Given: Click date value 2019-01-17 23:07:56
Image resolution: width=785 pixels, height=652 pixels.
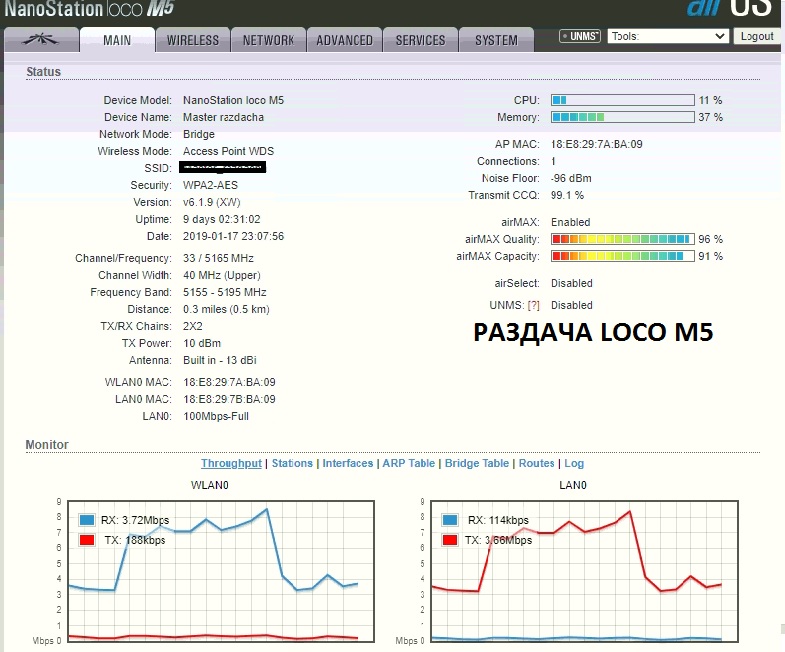Looking at the screenshot, I should [233, 236].
